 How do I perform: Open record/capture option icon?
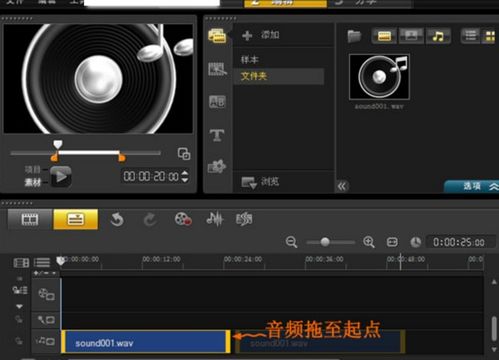(183, 219)
